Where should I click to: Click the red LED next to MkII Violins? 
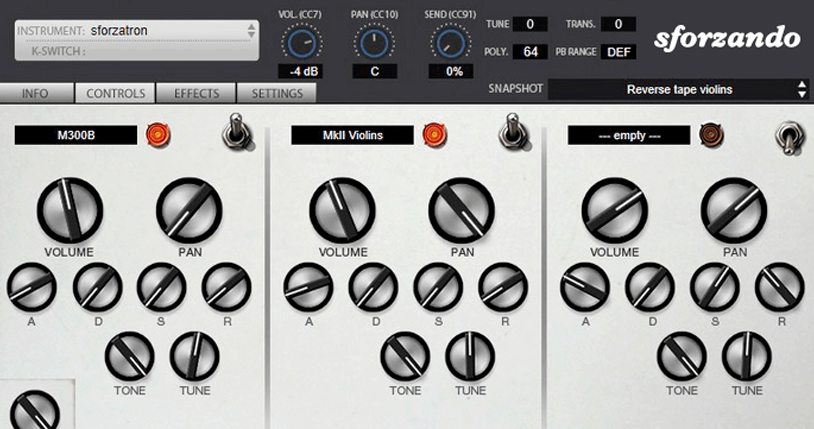coord(434,134)
